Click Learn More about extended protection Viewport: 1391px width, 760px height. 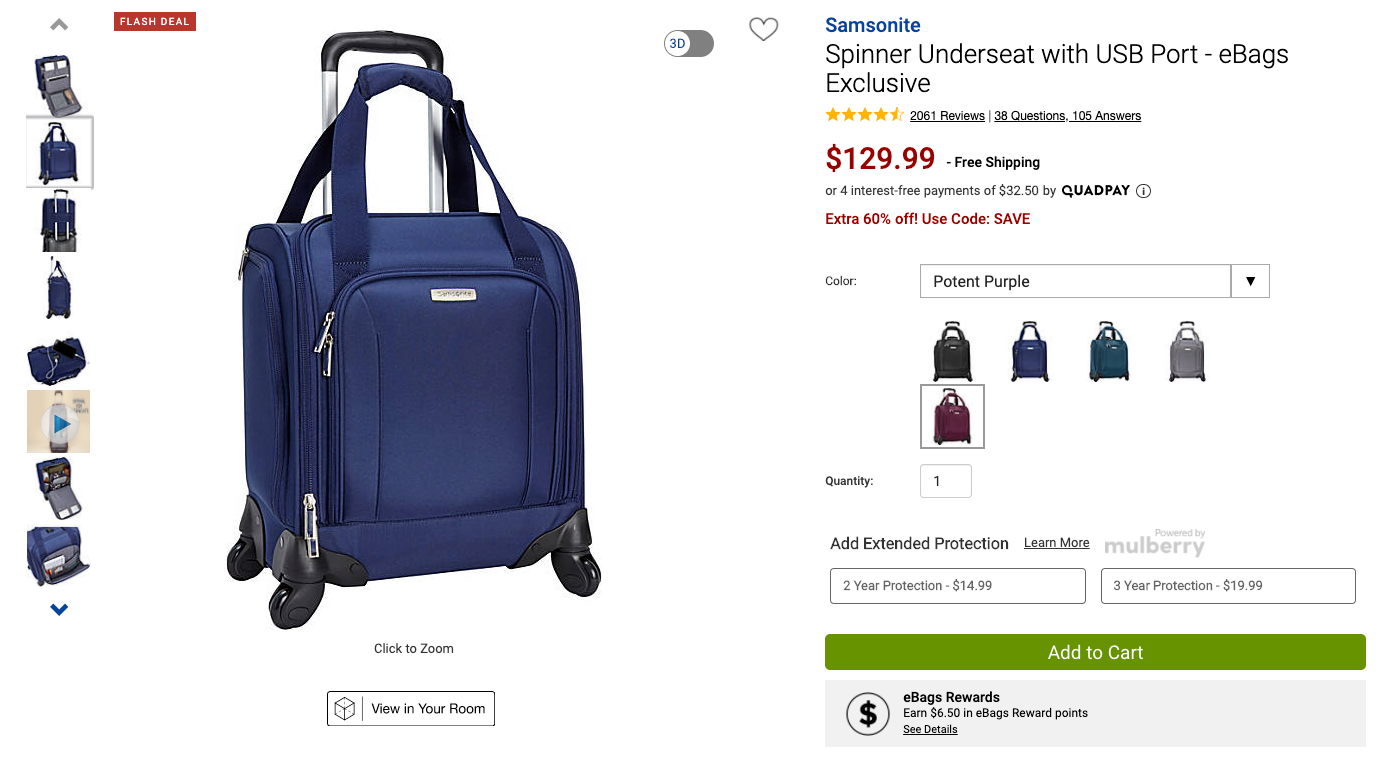coord(1056,543)
